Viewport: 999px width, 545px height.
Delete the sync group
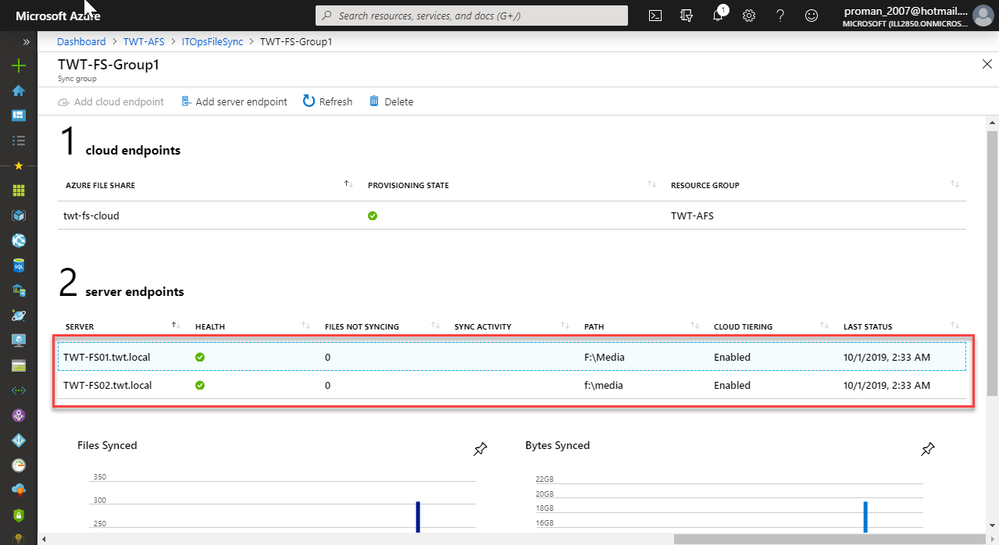pyautogui.click(x=391, y=101)
